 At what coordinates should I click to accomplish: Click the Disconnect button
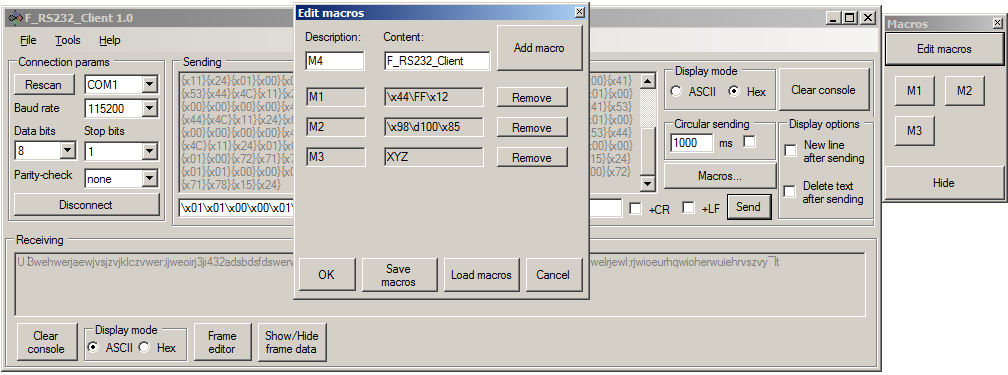pos(86,205)
